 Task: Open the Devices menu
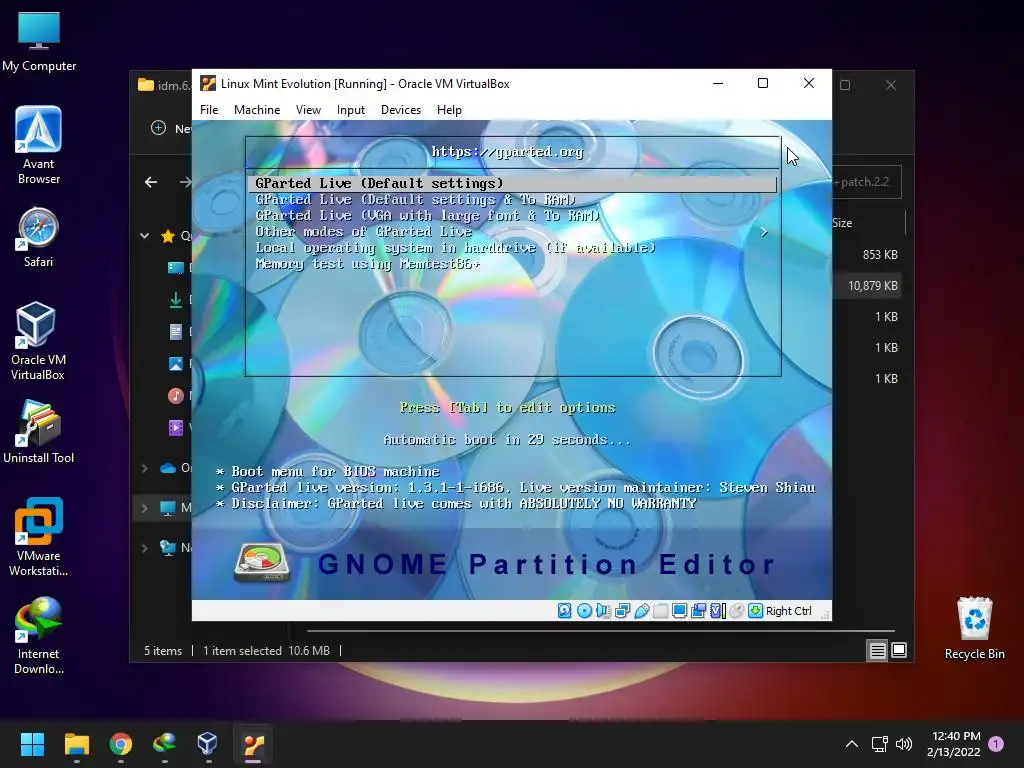coord(401,110)
